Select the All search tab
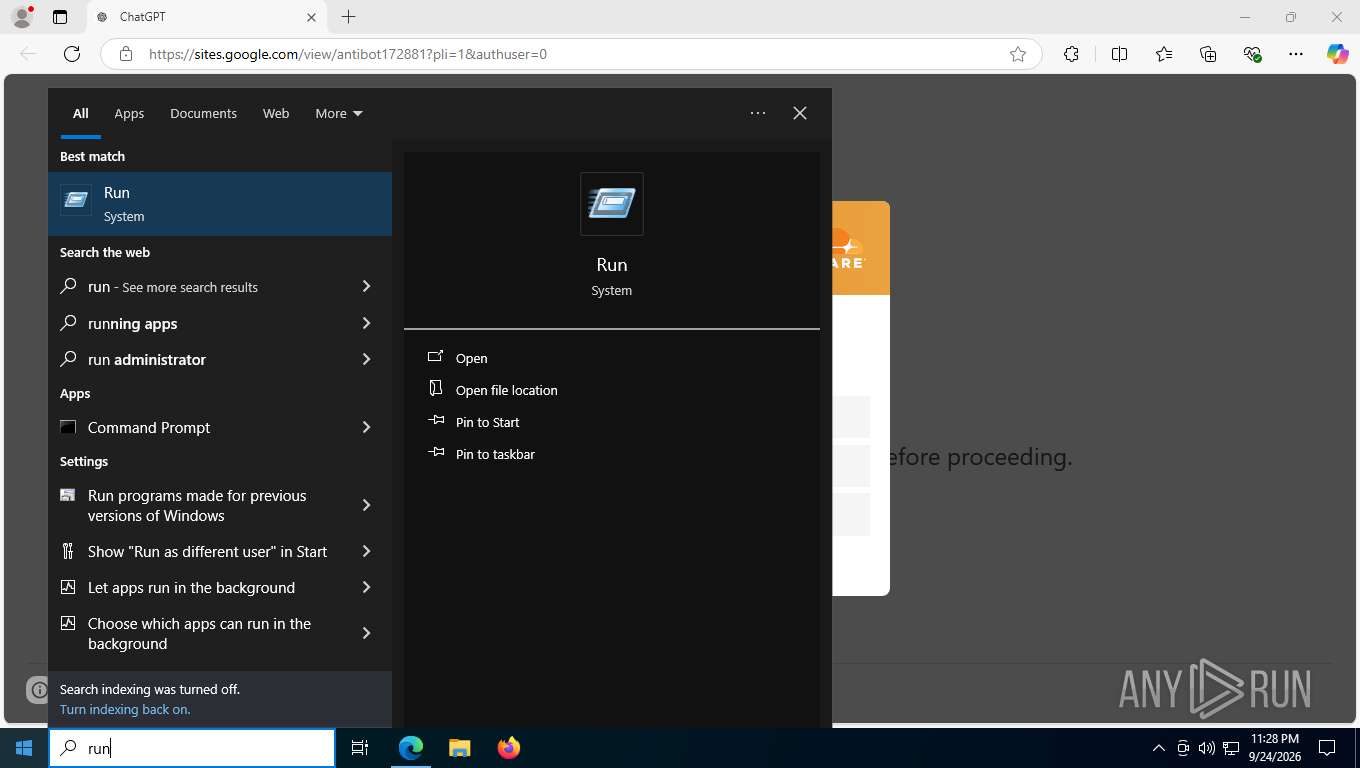The width and height of the screenshot is (1360, 768). 80,113
